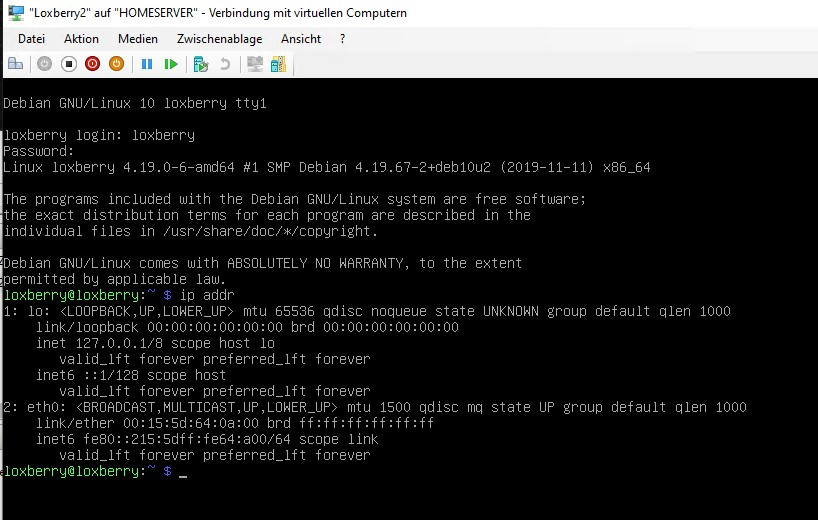Image resolution: width=818 pixels, height=520 pixels.
Task: Open the Datei menu
Action: pyautogui.click(x=31, y=39)
